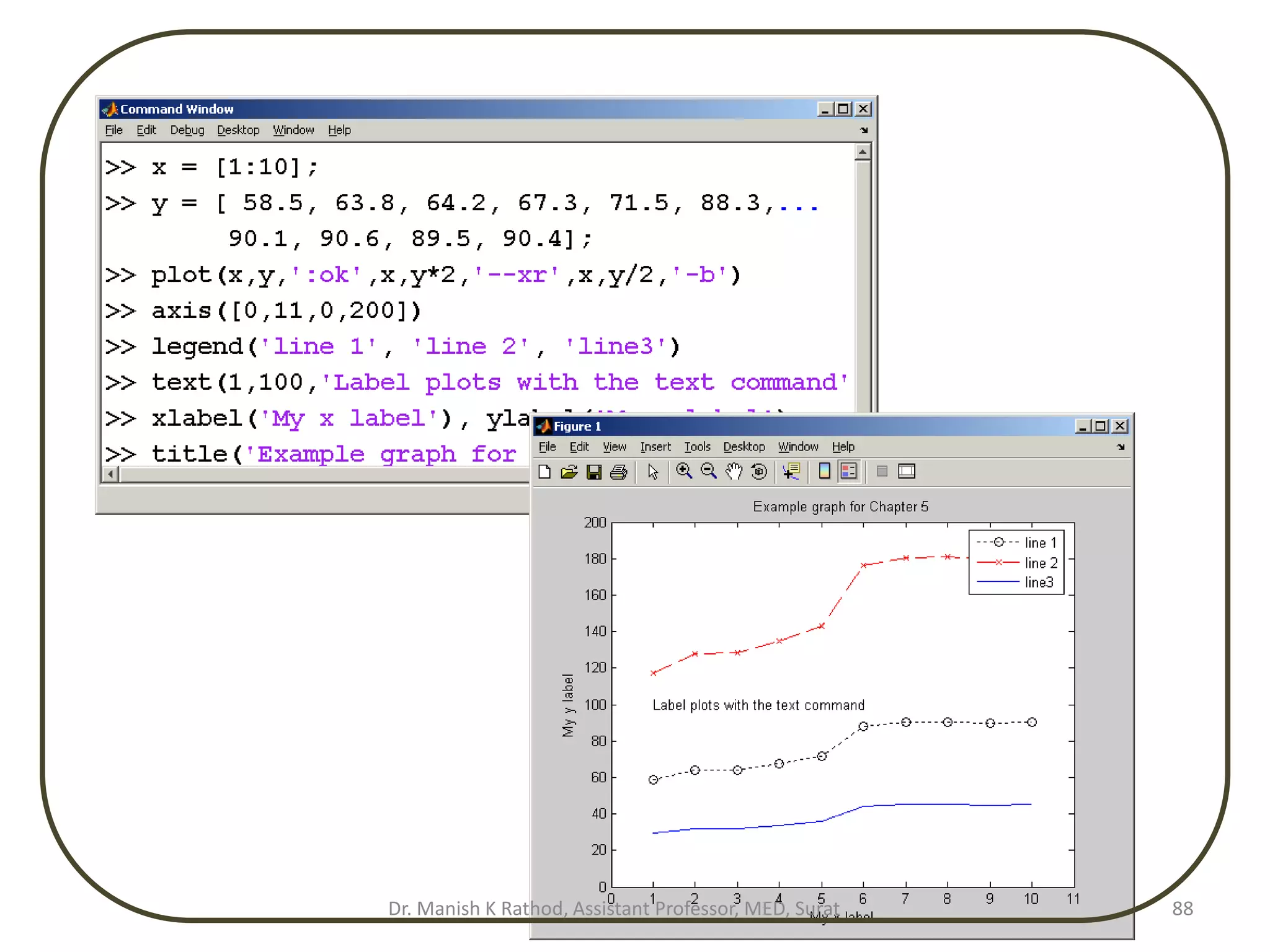The height and width of the screenshot is (952, 1270).
Task: Enable the Rotate 3D tool
Action: click(759, 472)
